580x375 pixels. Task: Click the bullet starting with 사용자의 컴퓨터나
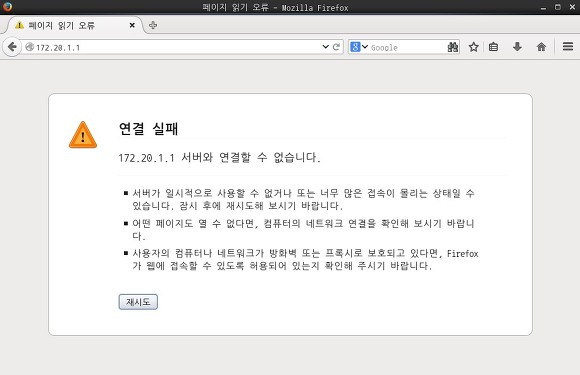click(x=305, y=260)
